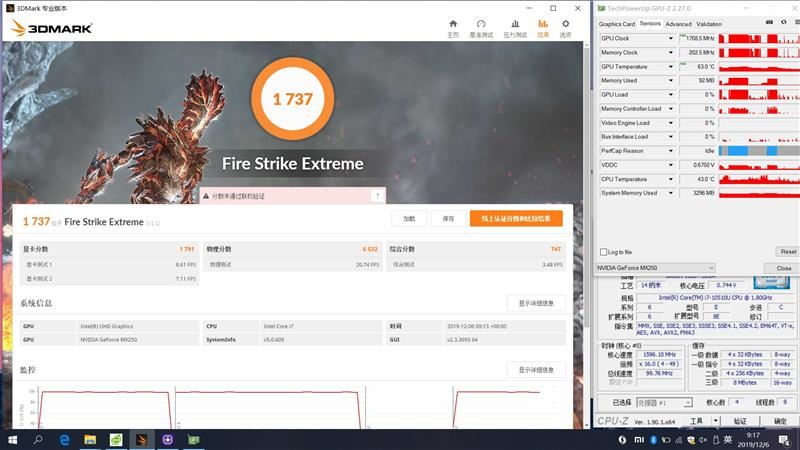The height and width of the screenshot is (450, 800).
Task: Click the 3DMARK logo
Action: coord(51,28)
